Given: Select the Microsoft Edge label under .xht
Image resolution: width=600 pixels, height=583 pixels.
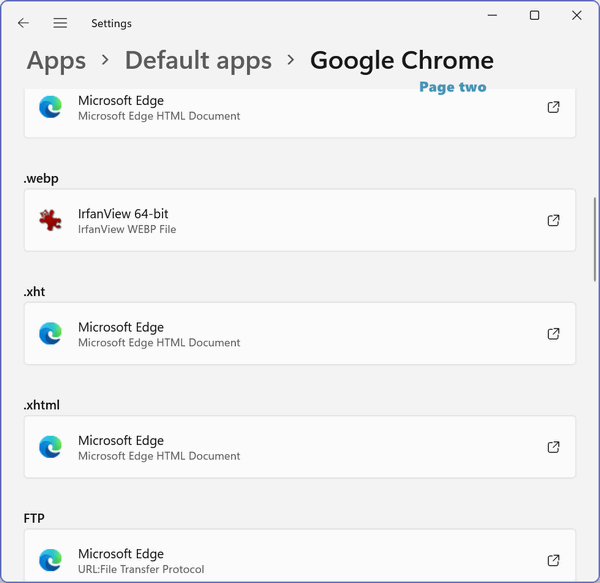Looking at the screenshot, I should click(121, 327).
